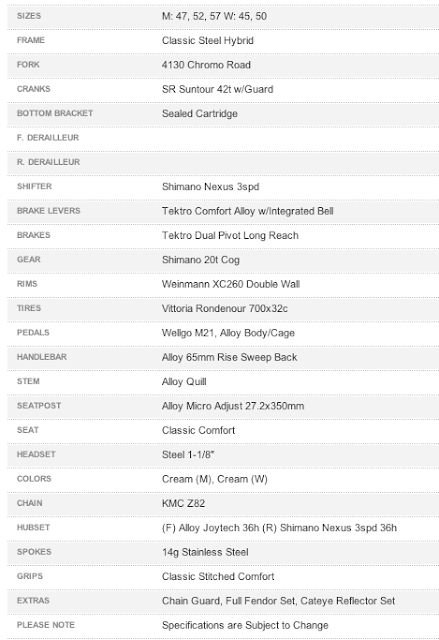Select 'Tektro Dual Pivot Long Reach' text
The image size is (439, 640).
click(230, 235)
